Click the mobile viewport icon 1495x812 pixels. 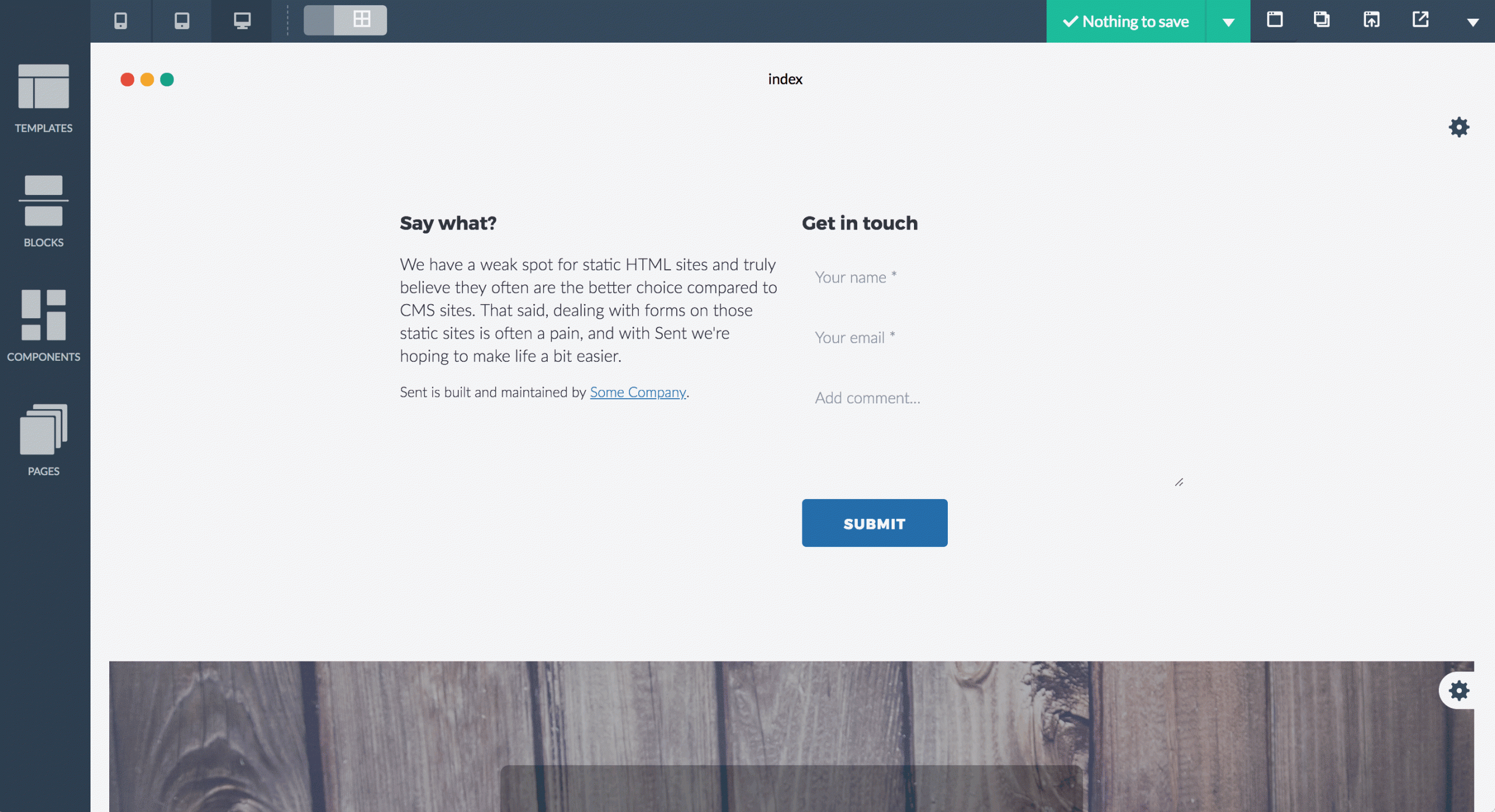pos(120,20)
